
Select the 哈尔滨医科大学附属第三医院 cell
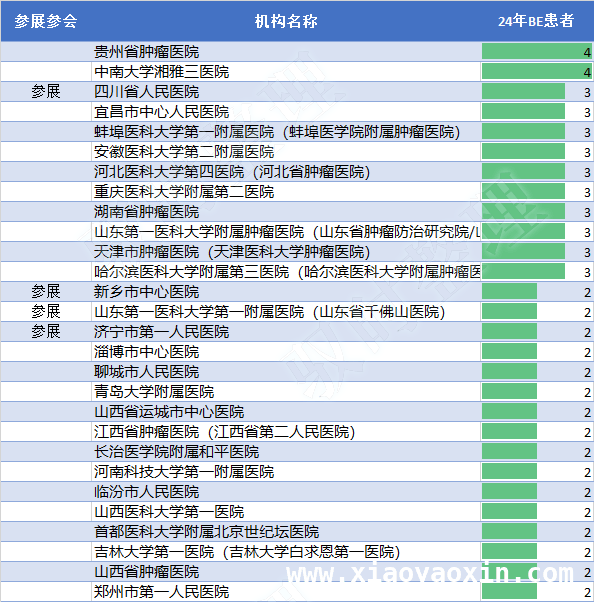[286, 271]
